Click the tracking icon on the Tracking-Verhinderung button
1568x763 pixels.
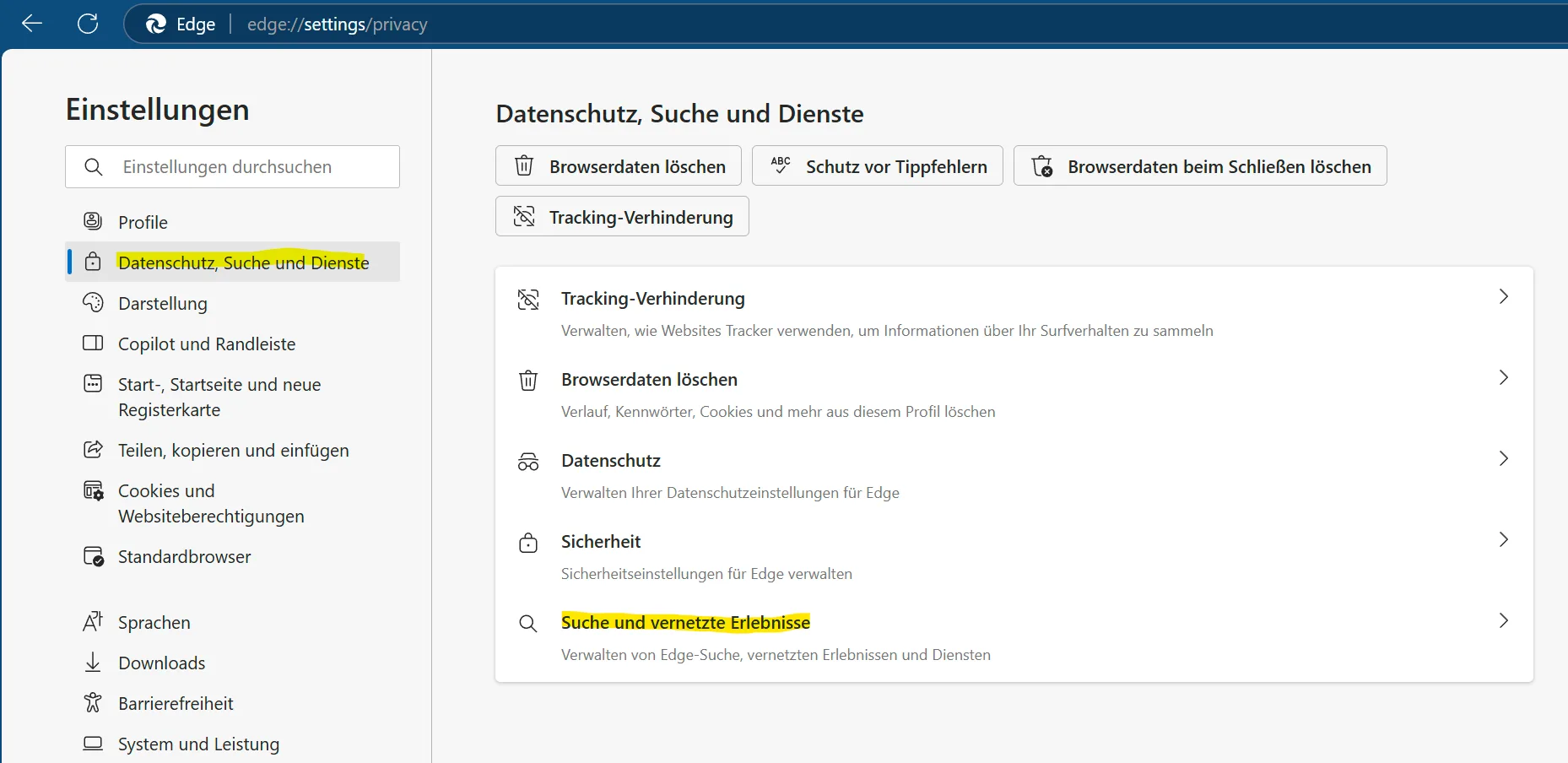524,216
